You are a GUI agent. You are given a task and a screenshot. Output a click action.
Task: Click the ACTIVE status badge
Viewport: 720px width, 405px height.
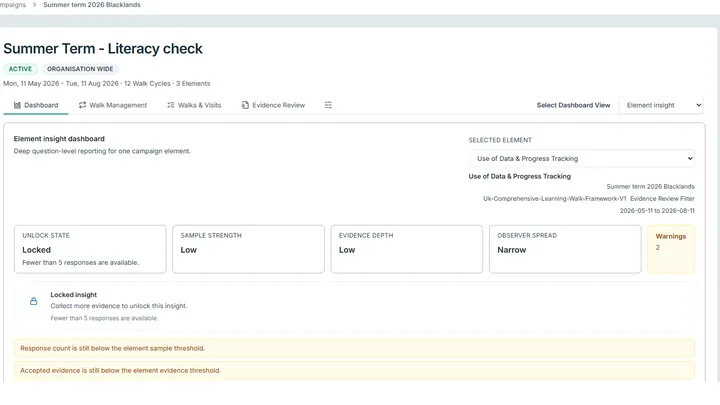(x=20, y=69)
